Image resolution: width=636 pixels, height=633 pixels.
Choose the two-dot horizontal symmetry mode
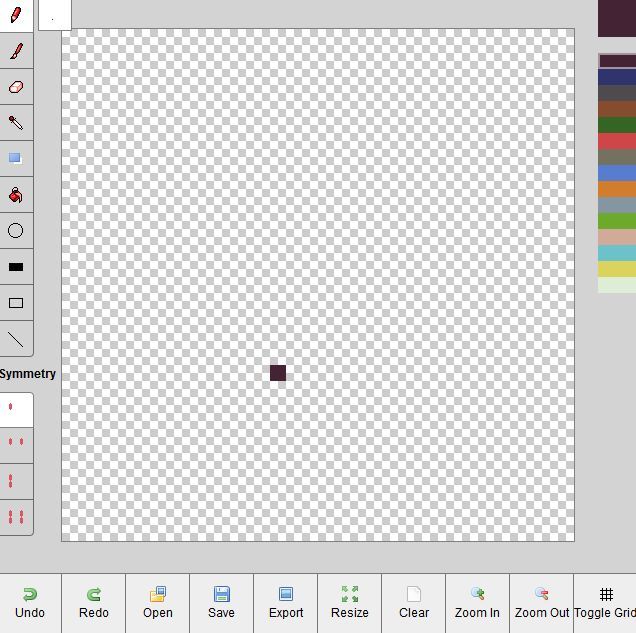pos(16,445)
